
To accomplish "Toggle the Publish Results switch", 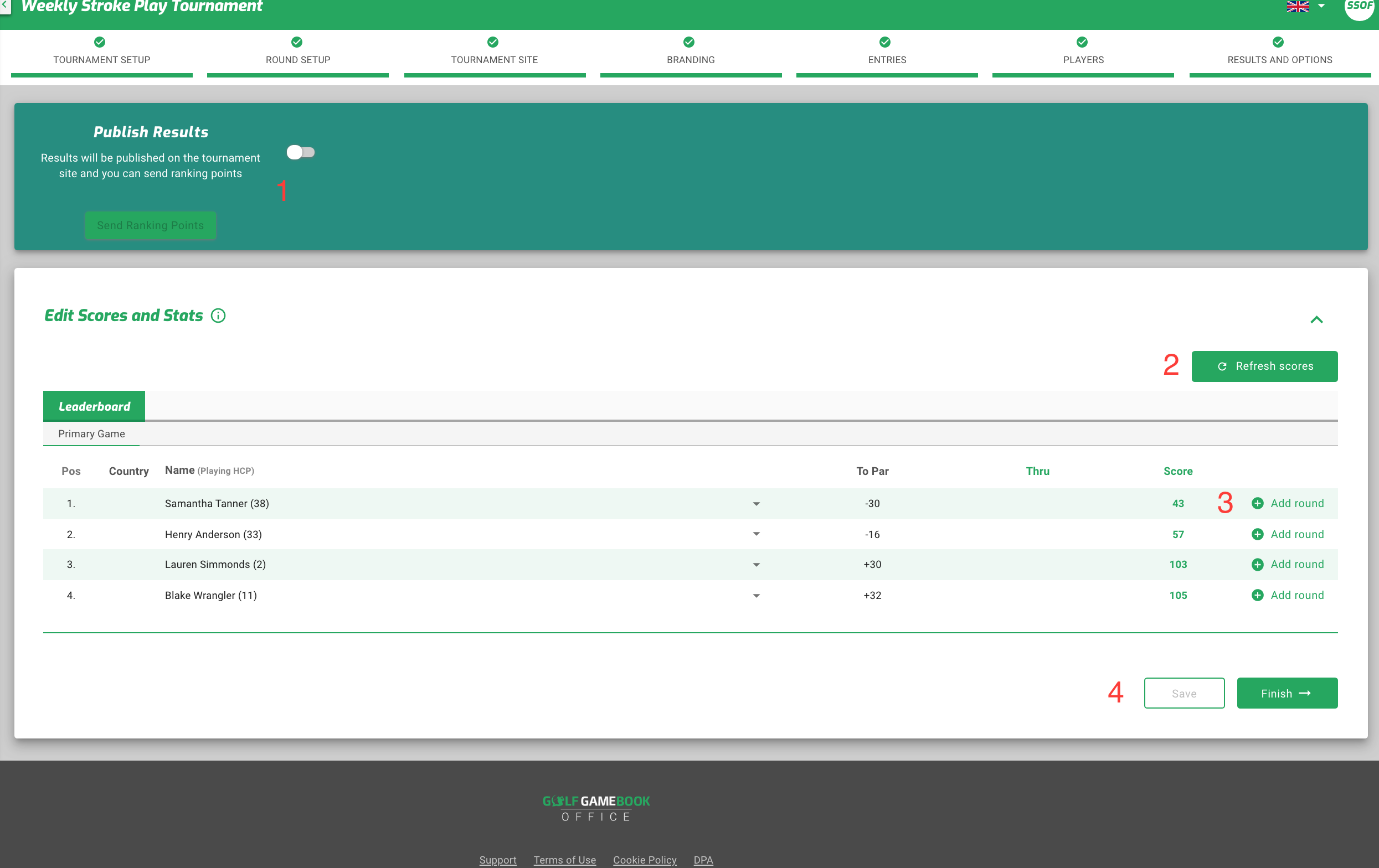I will click(301, 152).
